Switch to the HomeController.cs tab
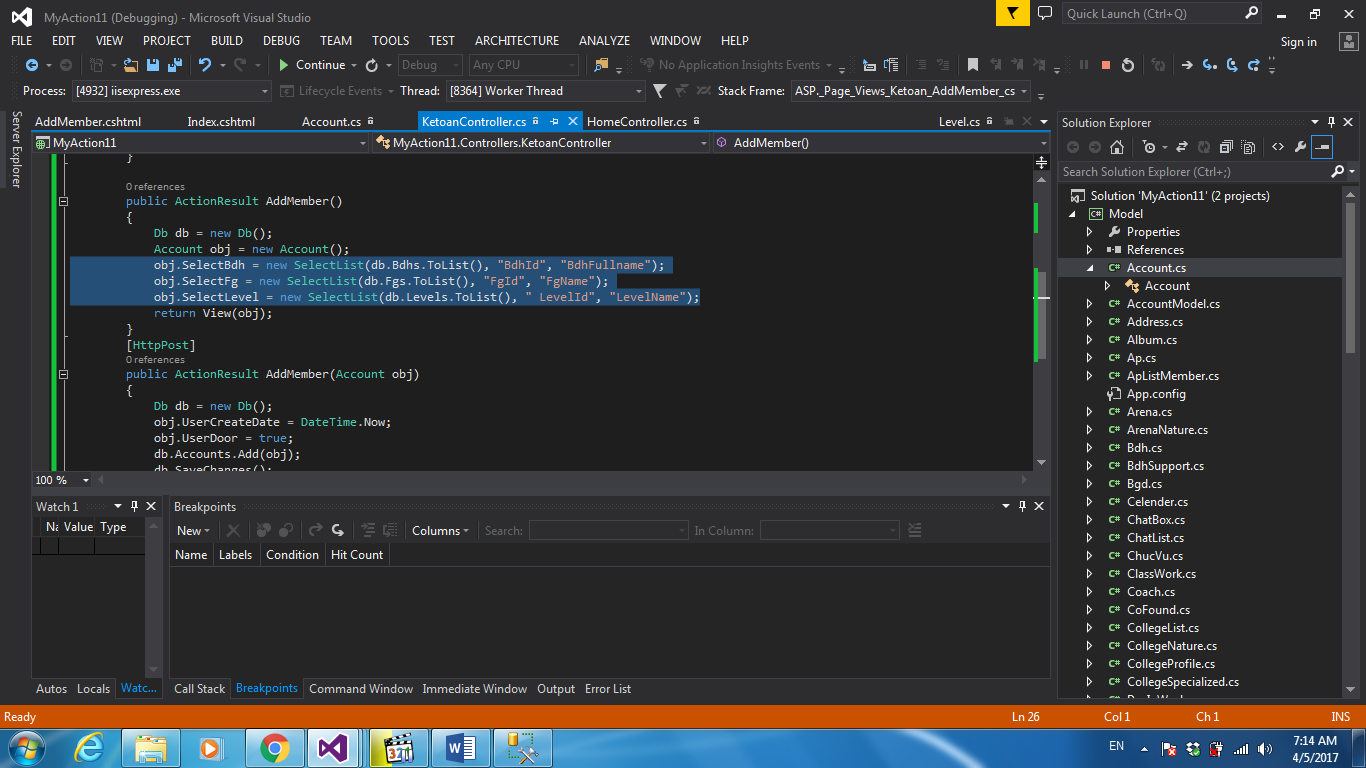Viewport: 1366px width, 768px height. (636, 122)
